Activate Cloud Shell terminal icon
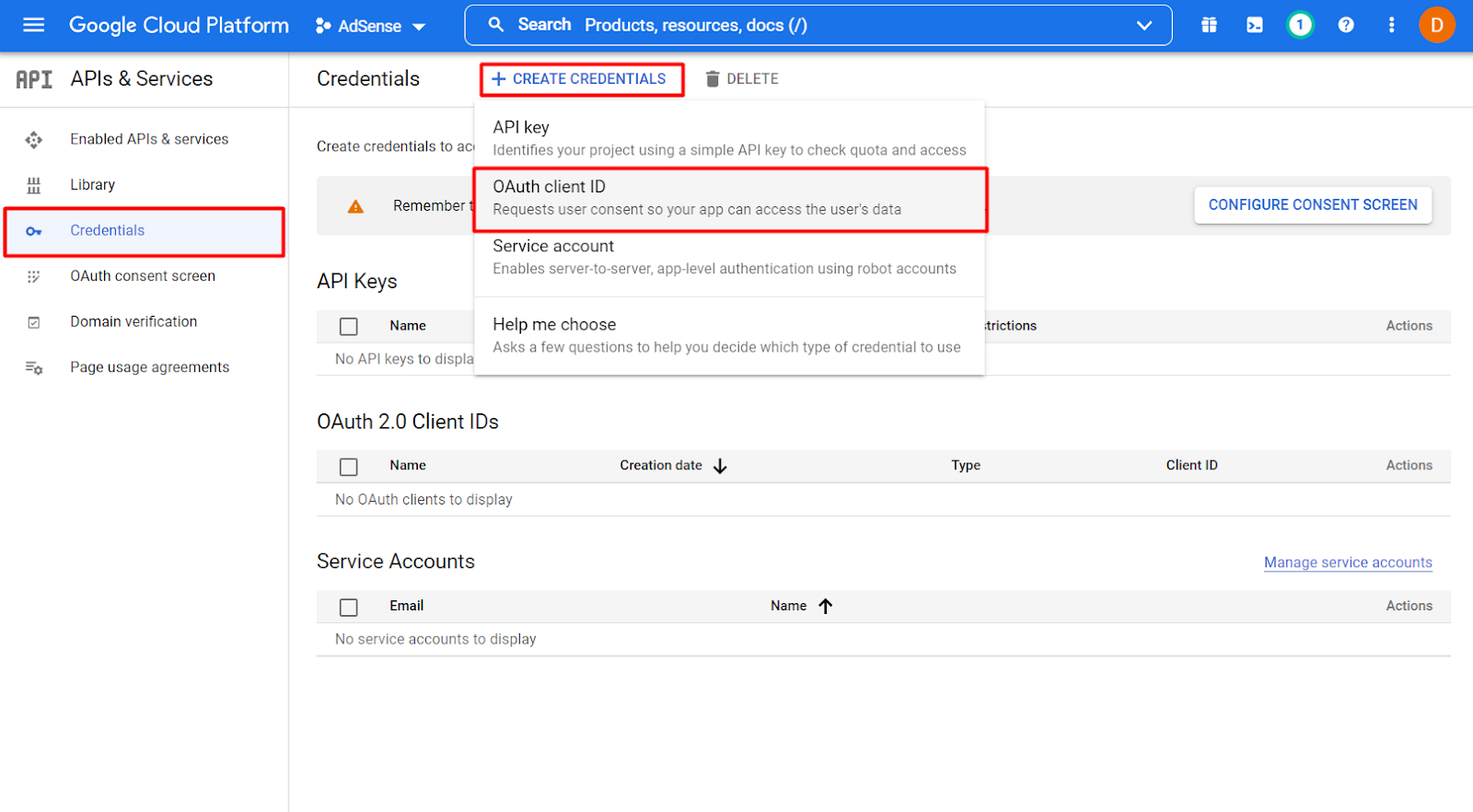 coord(1255,25)
